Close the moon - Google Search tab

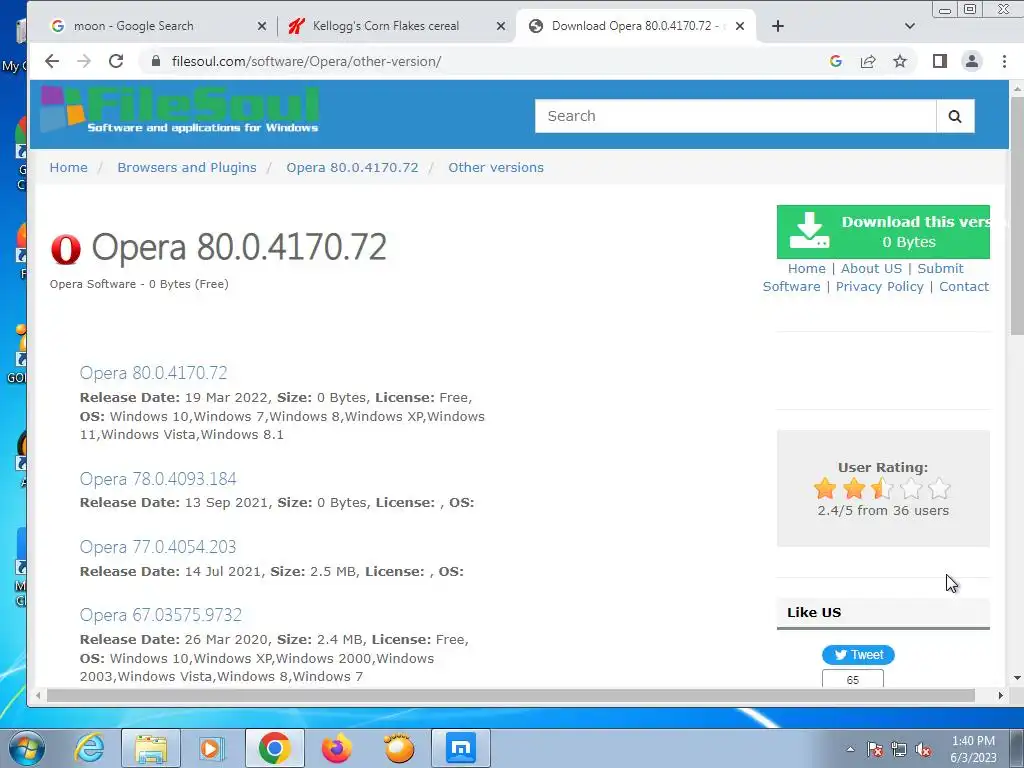262,26
